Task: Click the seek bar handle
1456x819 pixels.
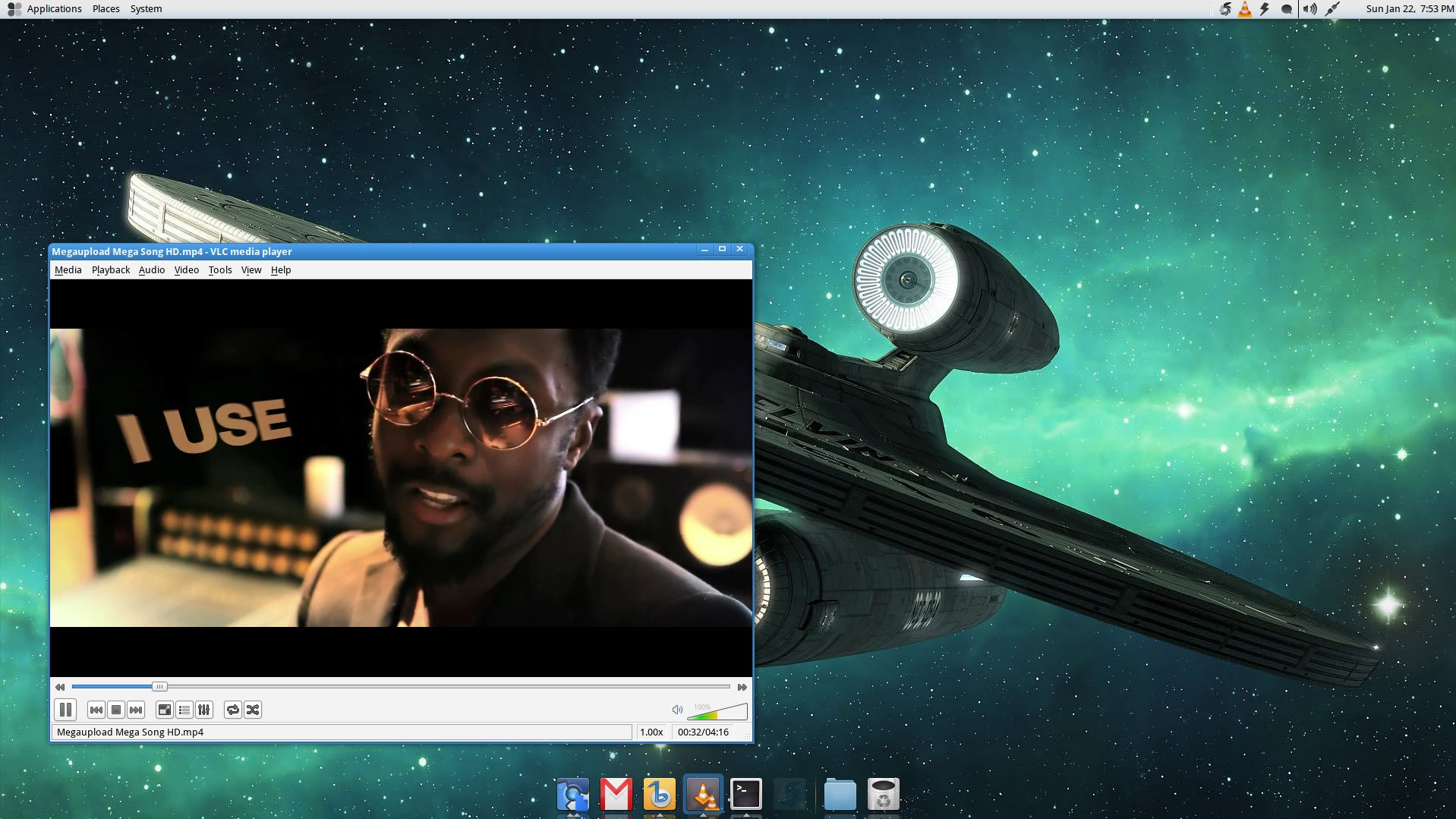Action: (159, 686)
